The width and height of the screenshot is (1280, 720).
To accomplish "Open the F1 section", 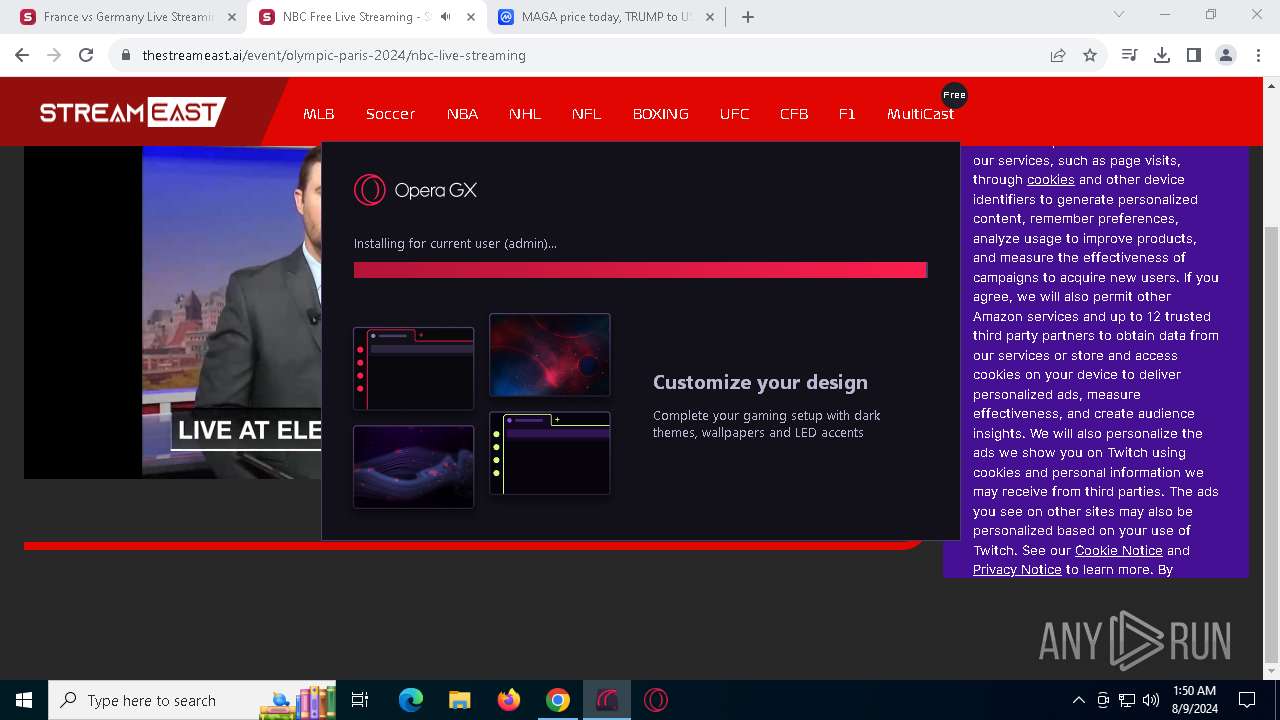I will 847,114.
